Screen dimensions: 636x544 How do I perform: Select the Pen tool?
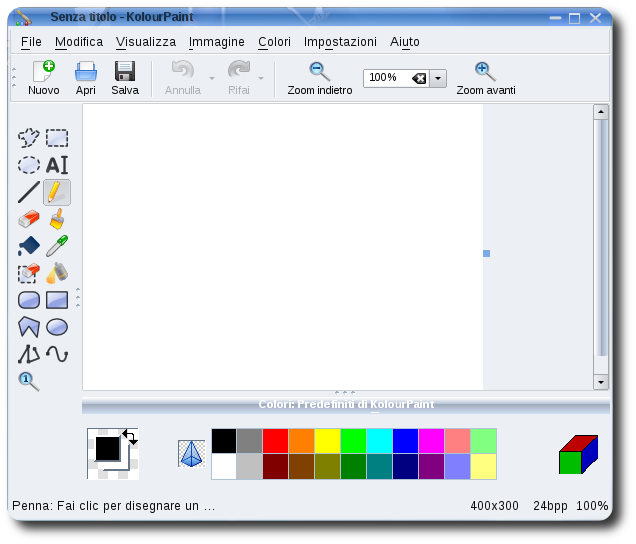click(57, 192)
